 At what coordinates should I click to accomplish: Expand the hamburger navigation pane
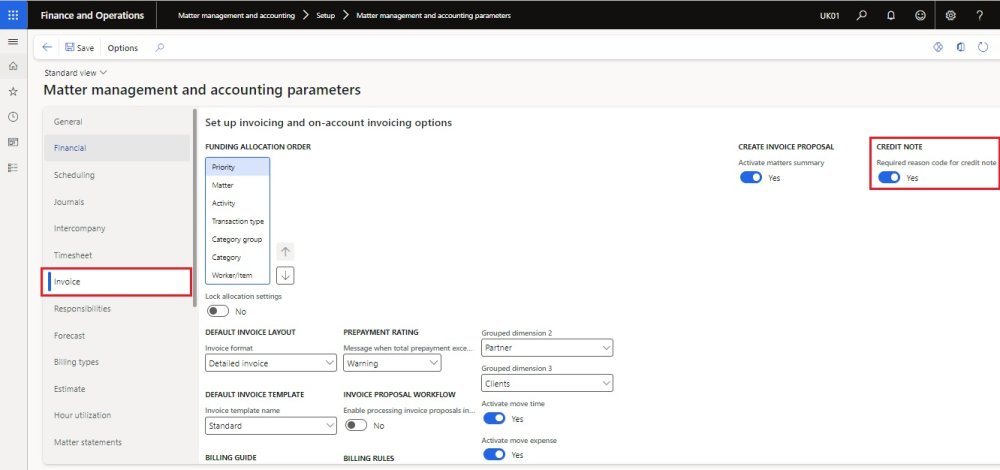click(x=13, y=41)
